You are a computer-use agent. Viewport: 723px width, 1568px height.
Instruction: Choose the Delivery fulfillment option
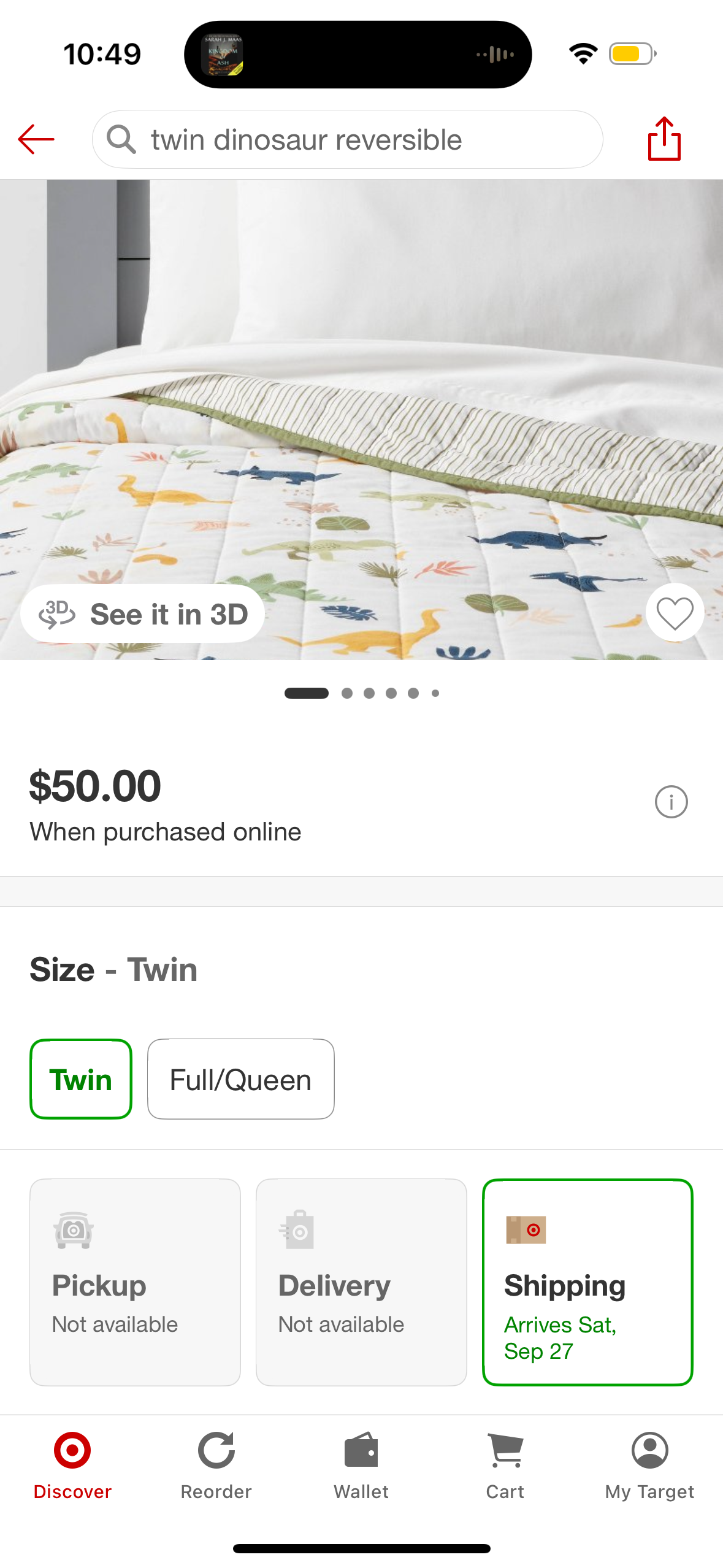click(x=361, y=1282)
